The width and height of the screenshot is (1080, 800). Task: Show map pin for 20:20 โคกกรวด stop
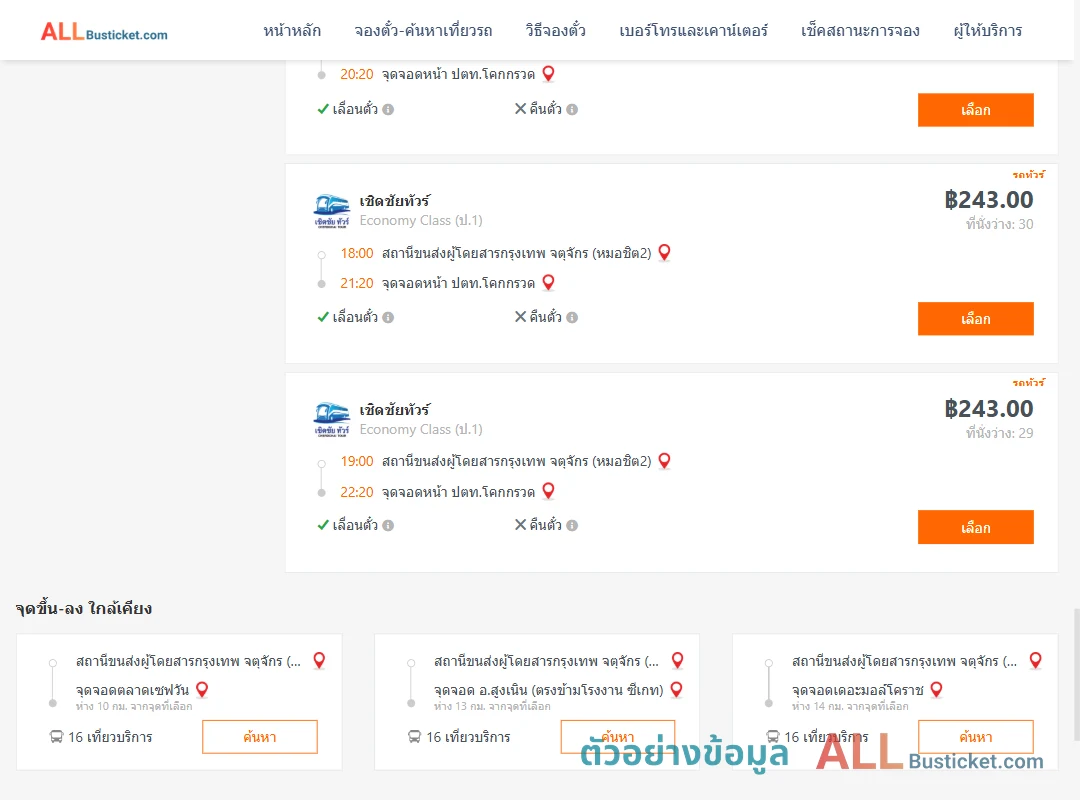(548, 74)
